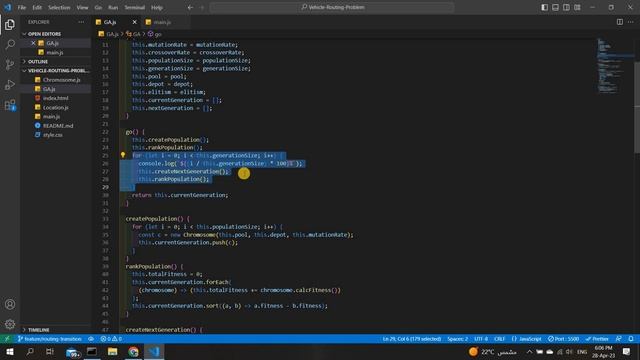Click the notifications bell in status bar
640x360 pixels.
(631, 339)
